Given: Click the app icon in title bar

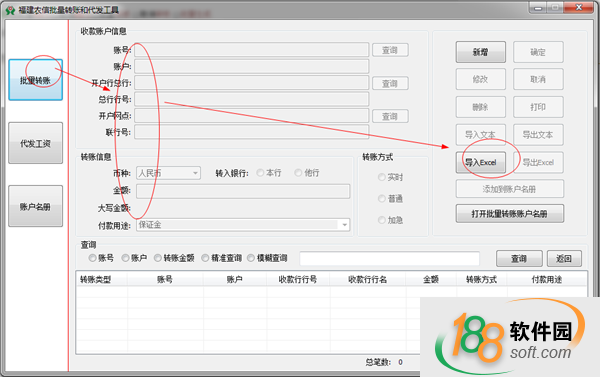Looking at the screenshot, I should (x=10, y=10).
